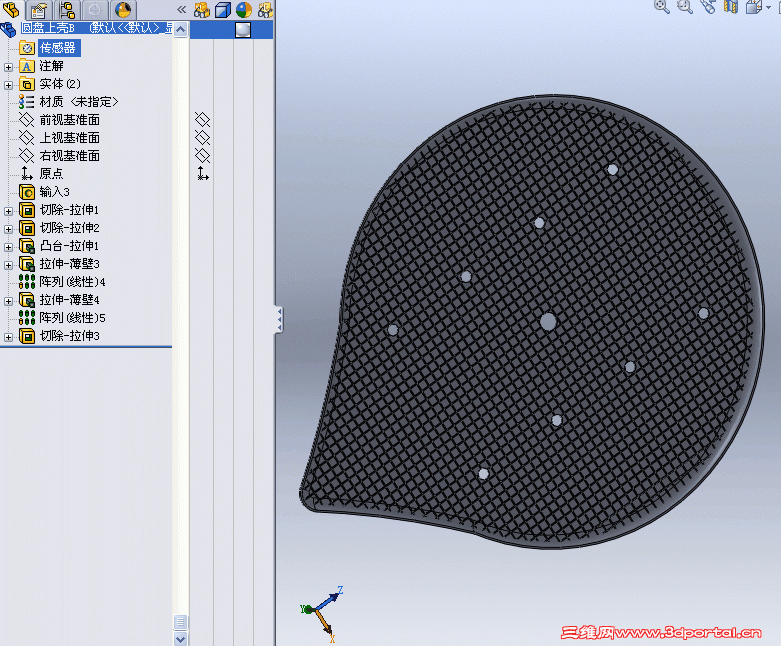Click the 拉伸-薄壁3 feature icon

tap(27, 263)
